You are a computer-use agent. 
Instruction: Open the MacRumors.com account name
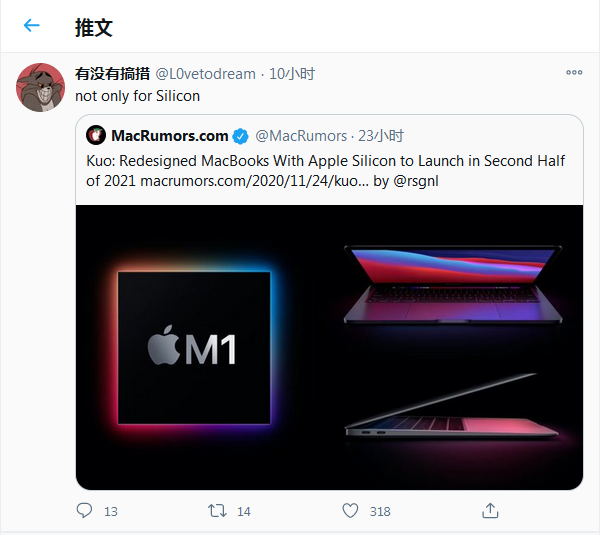click(170, 135)
